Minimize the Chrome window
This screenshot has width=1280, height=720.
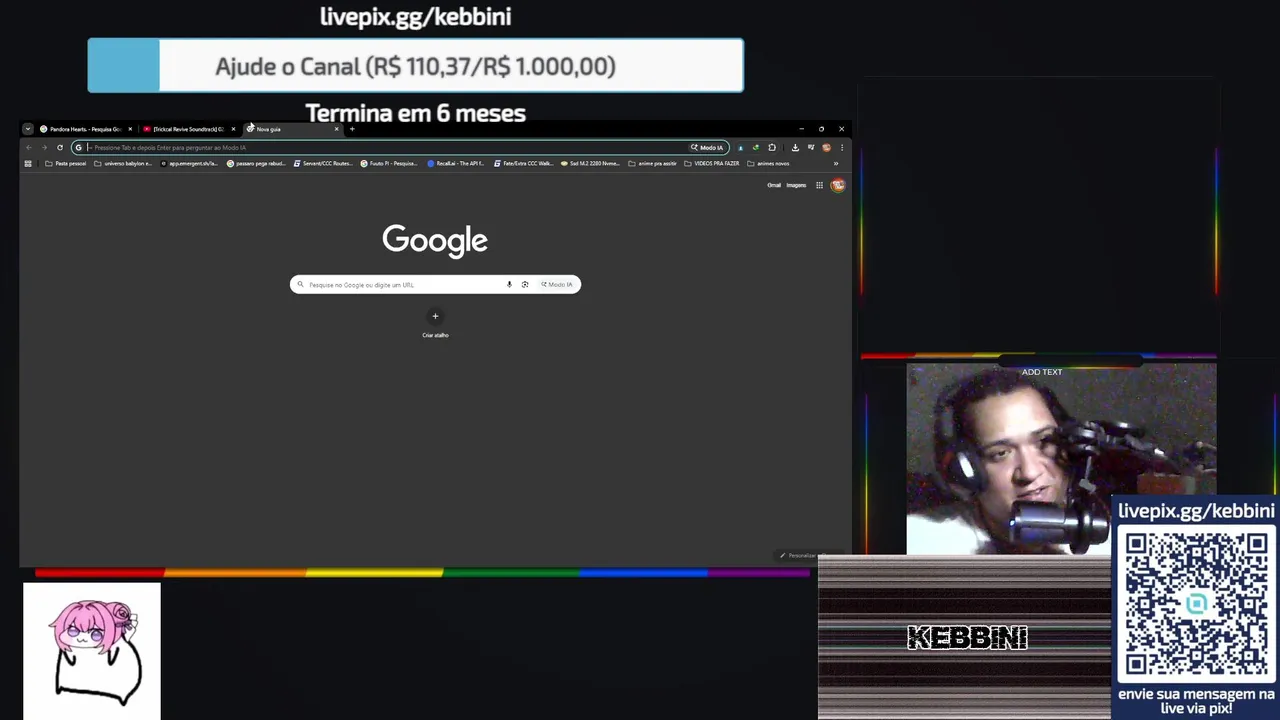click(801, 129)
